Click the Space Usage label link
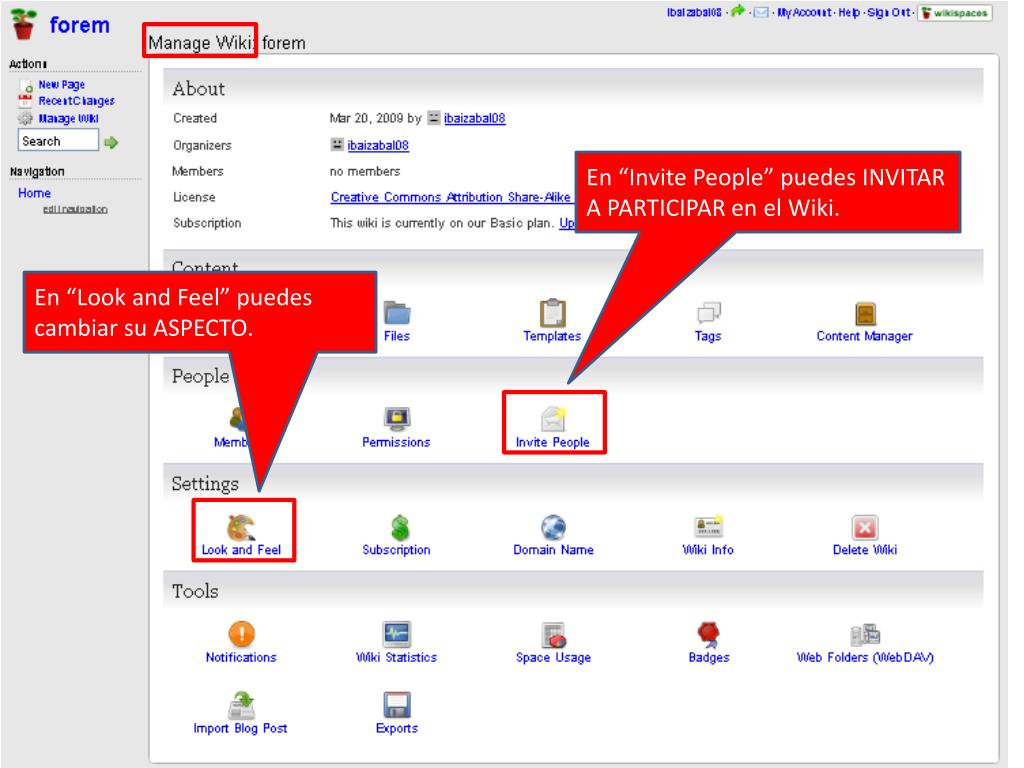The image size is (1024, 768). [553, 657]
